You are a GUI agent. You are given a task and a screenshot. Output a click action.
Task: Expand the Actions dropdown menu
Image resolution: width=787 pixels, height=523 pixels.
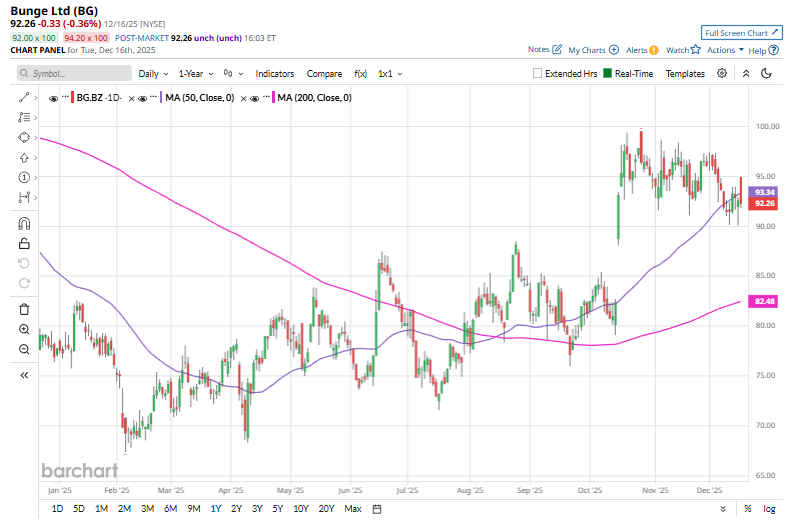point(724,50)
